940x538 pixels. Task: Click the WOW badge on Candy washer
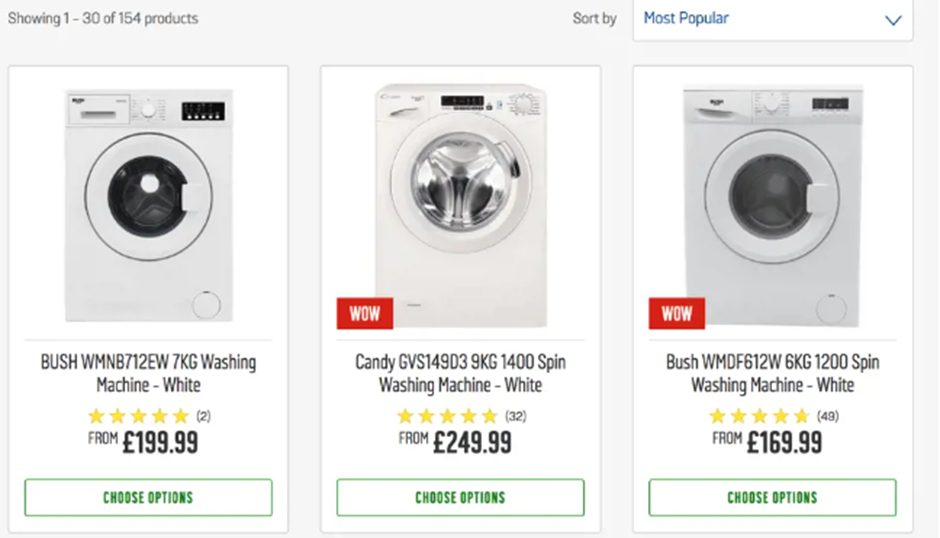pos(364,313)
